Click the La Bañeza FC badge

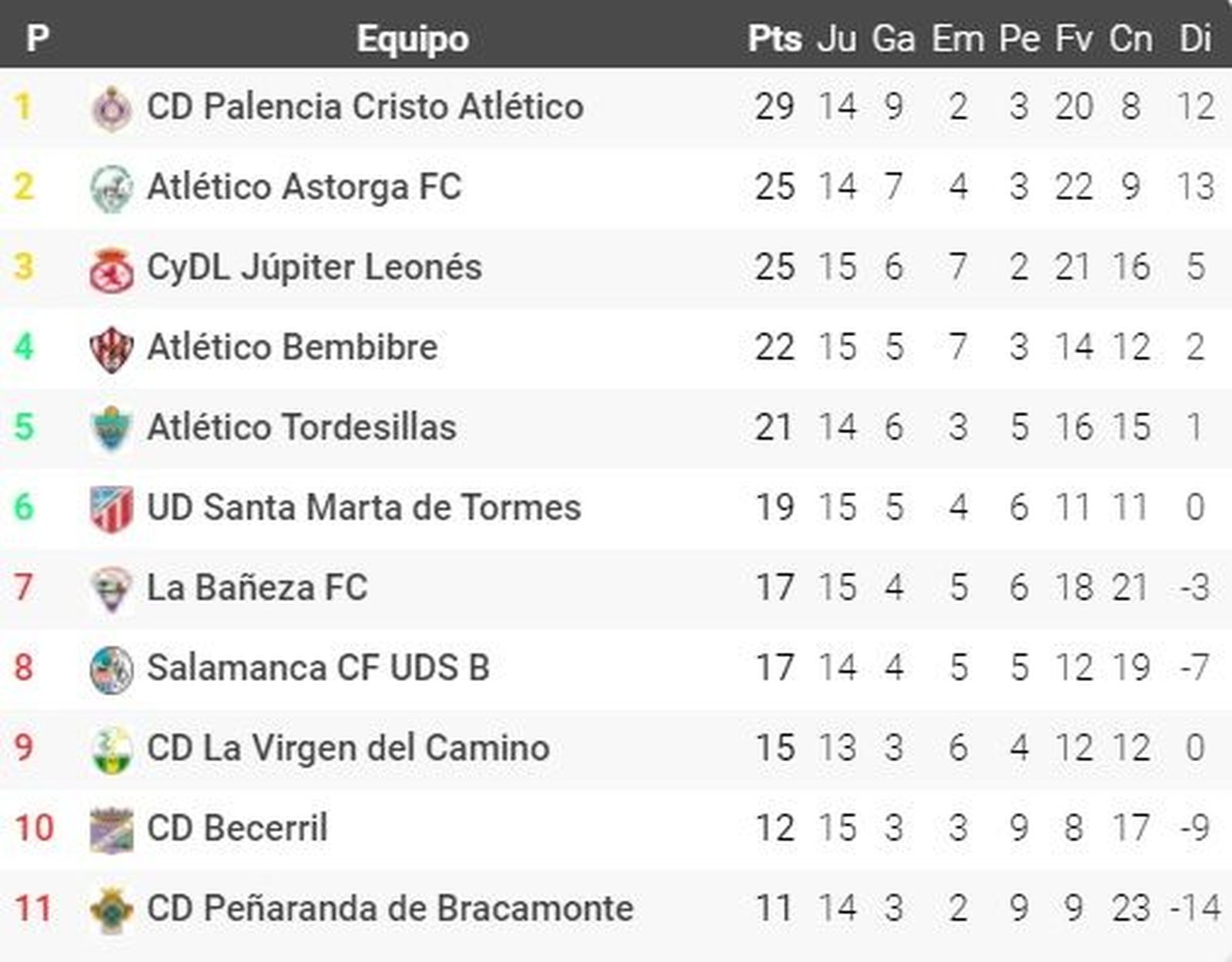point(112,590)
